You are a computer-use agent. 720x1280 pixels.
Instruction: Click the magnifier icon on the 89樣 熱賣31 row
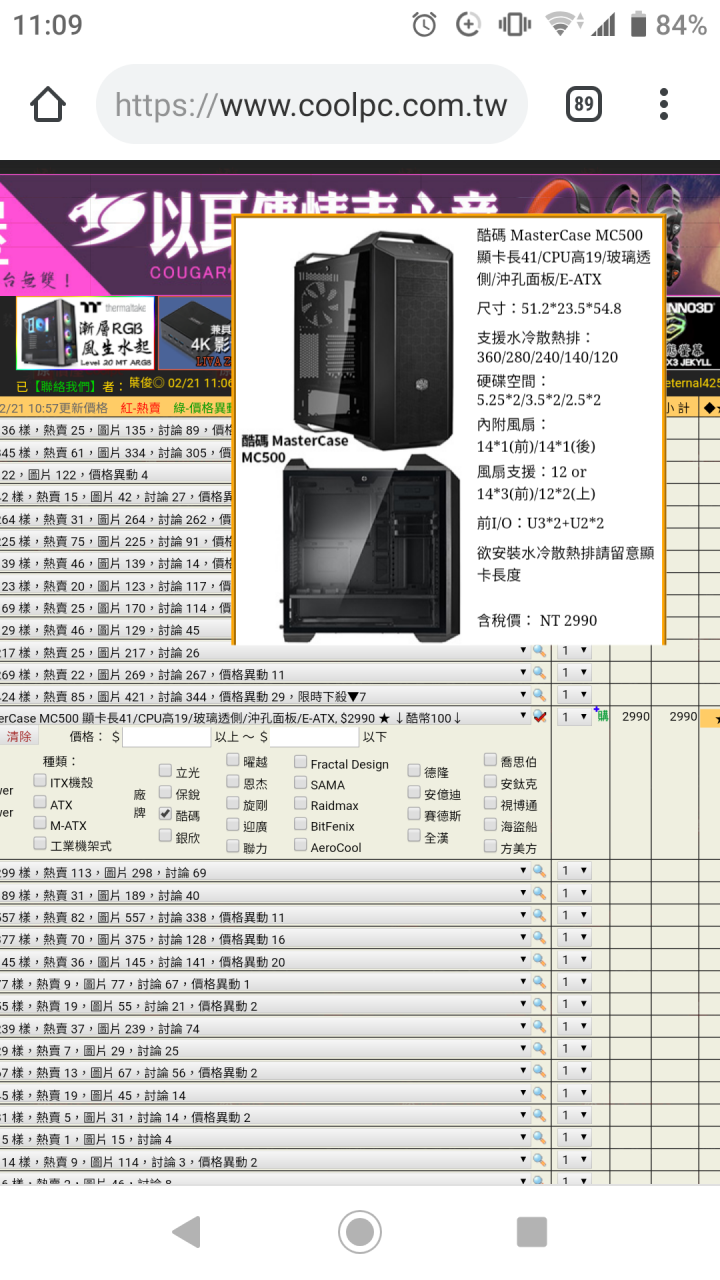539,894
